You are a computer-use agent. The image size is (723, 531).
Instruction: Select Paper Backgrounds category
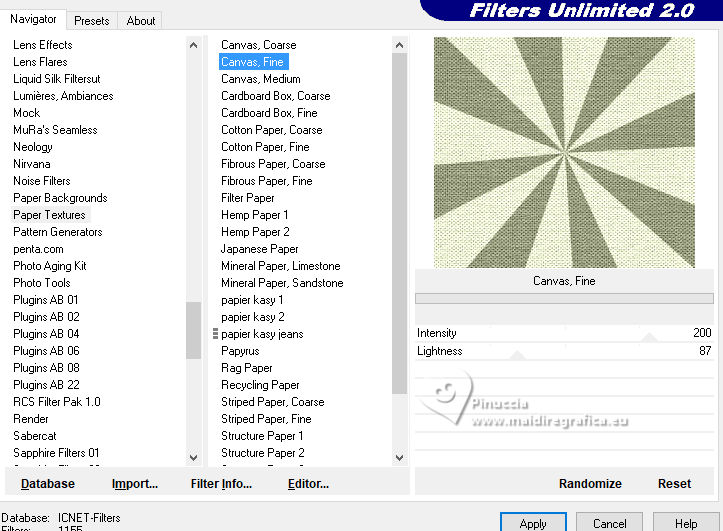[60, 198]
